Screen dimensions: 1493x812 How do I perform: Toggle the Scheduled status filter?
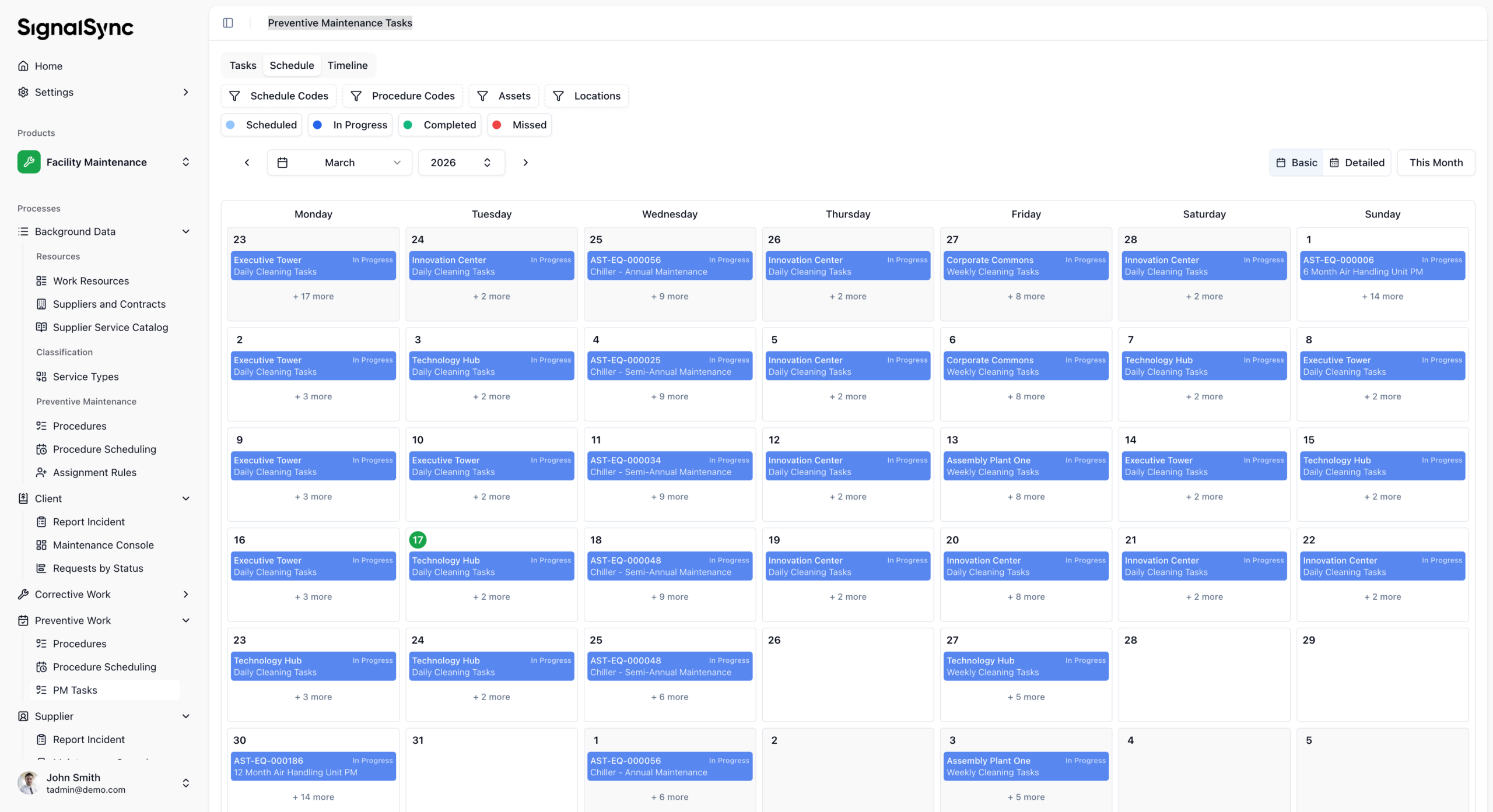pos(261,125)
